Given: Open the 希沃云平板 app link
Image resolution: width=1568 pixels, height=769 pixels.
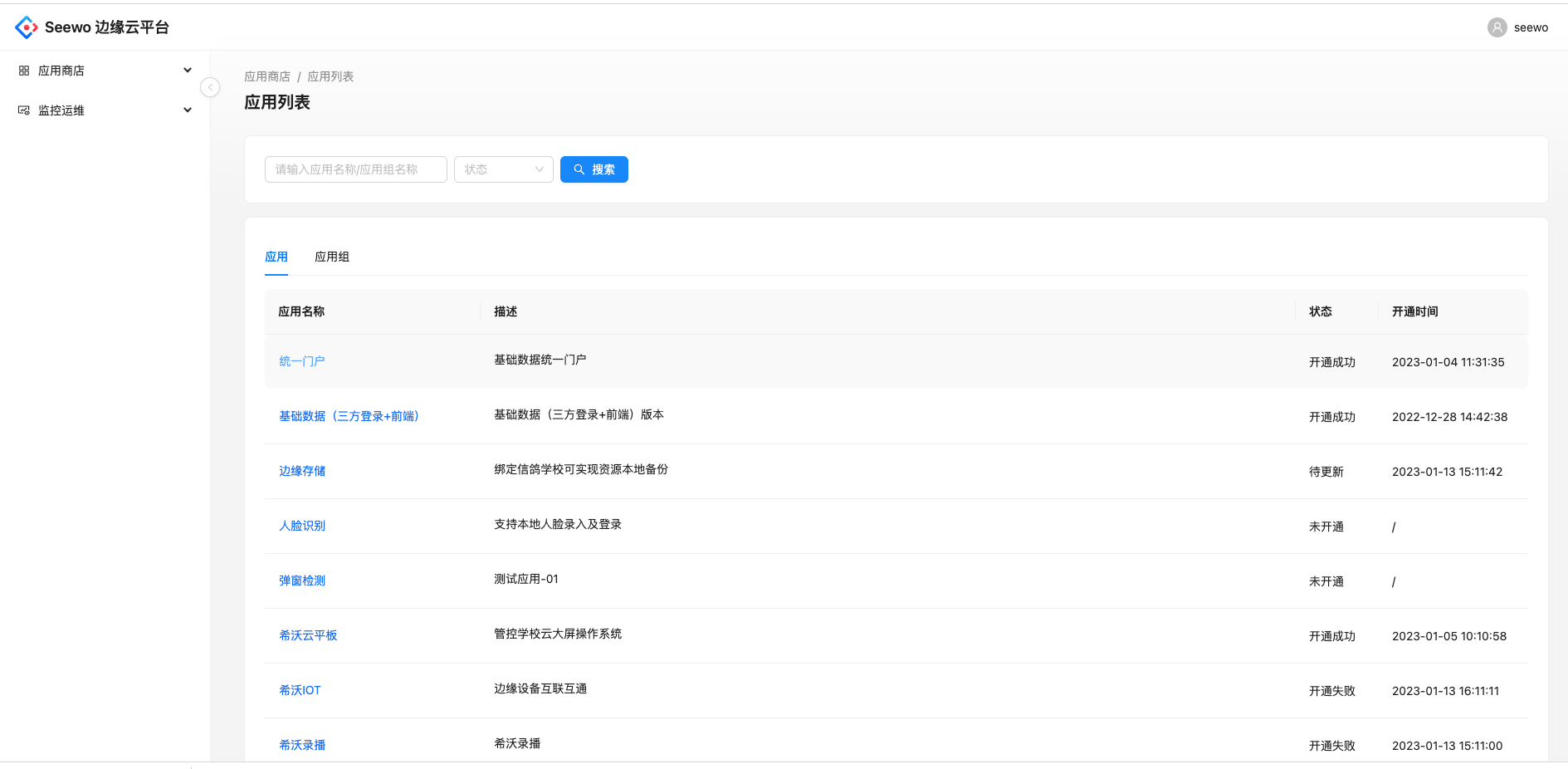Looking at the screenshot, I should [308, 635].
